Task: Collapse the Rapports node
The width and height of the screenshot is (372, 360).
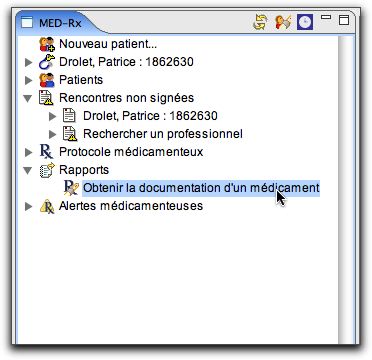Action: click(28, 170)
